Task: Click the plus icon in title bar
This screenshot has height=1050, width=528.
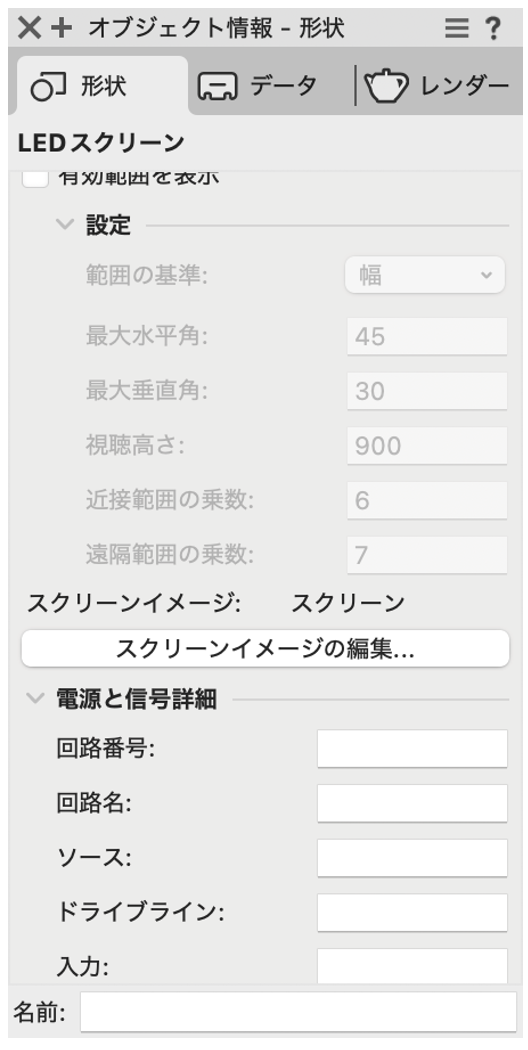Action: tap(61, 28)
